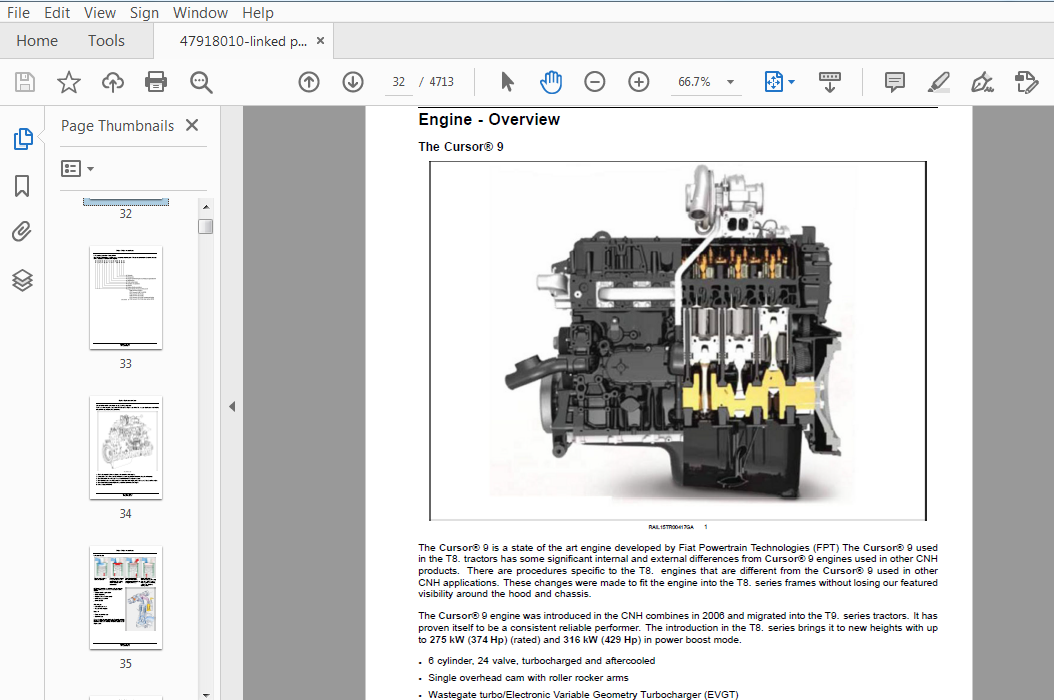The height and width of the screenshot is (700, 1054).
Task: Click the thumbnail panel scrollbar handle
Action: 206,227
